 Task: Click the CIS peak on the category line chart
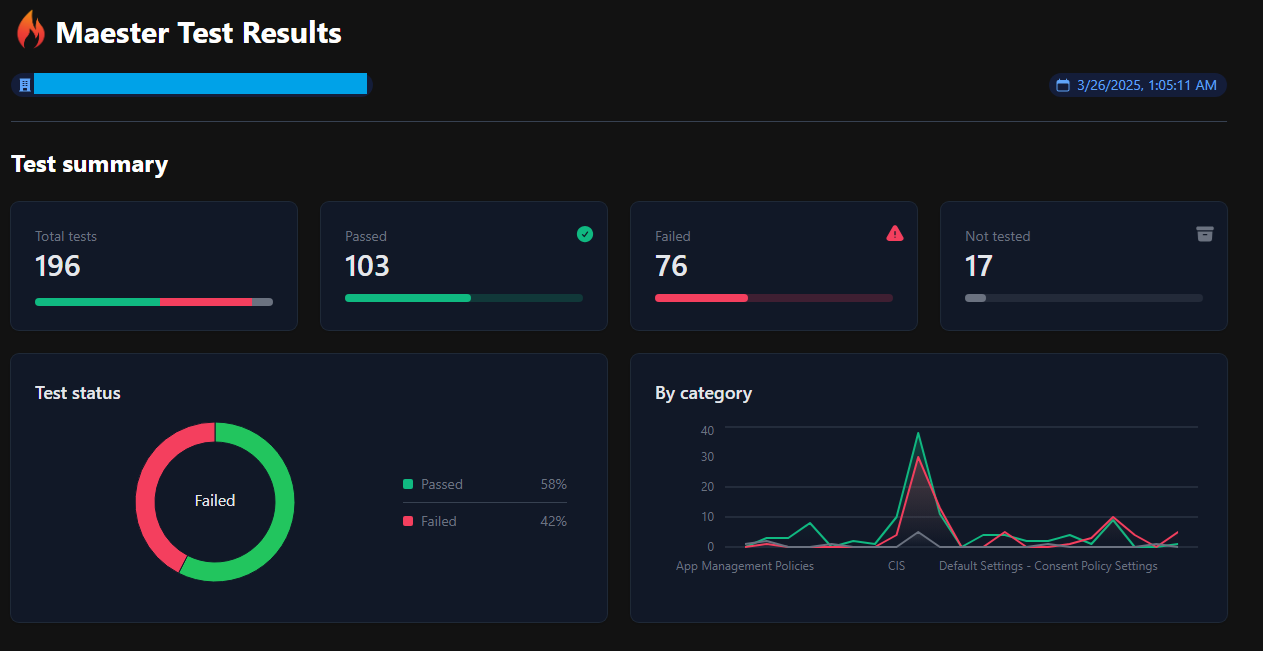click(x=918, y=434)
